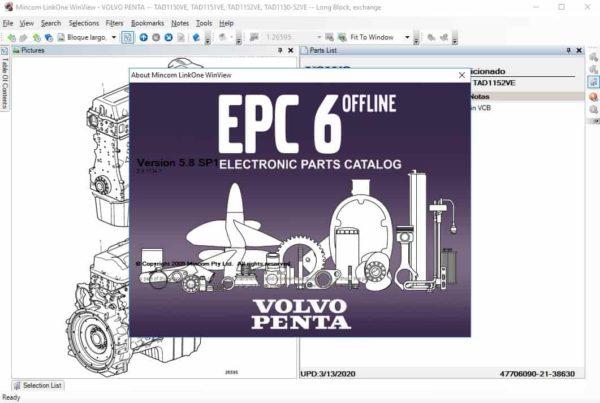Click the grayed bookmark tool icon

(x=222, y=37)
